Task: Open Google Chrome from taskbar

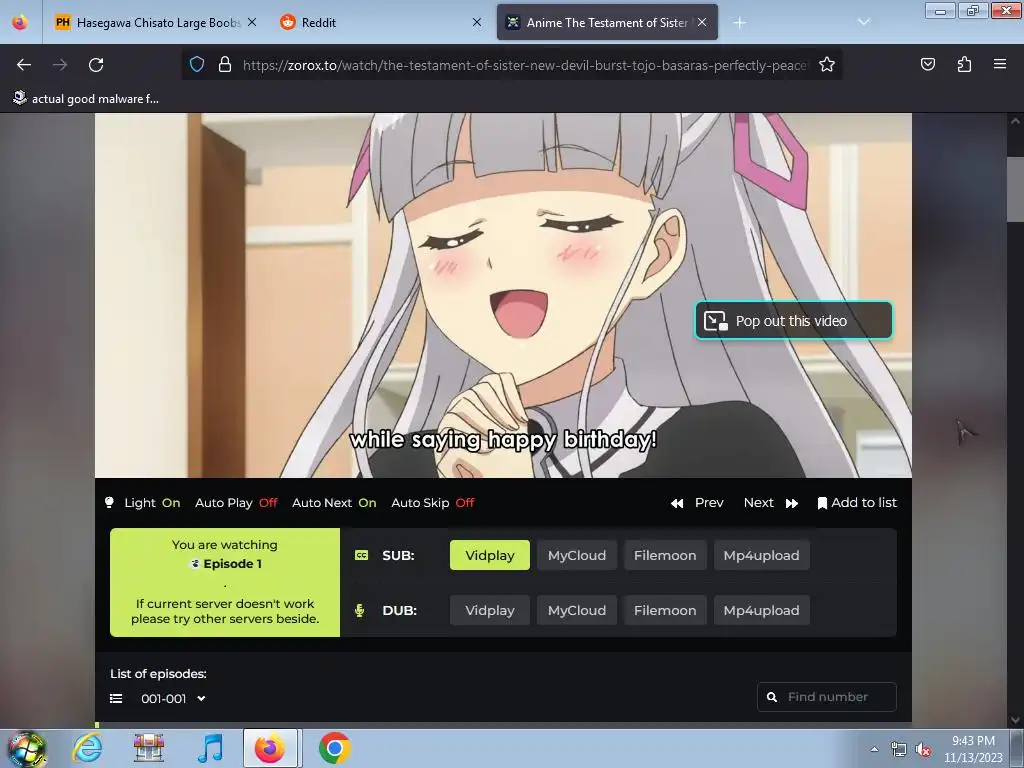Action: [334, 748]
